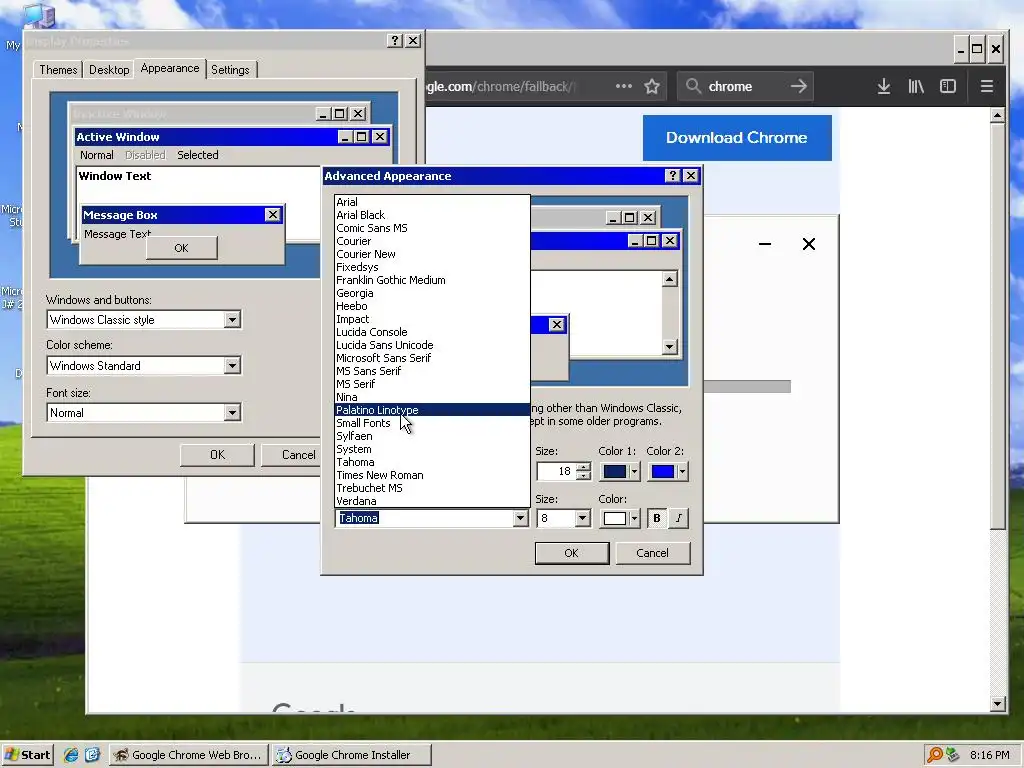This screenshot has width=1024, height=768.
Task: Click the item Size field showing 18
Action: pos(556,472)
